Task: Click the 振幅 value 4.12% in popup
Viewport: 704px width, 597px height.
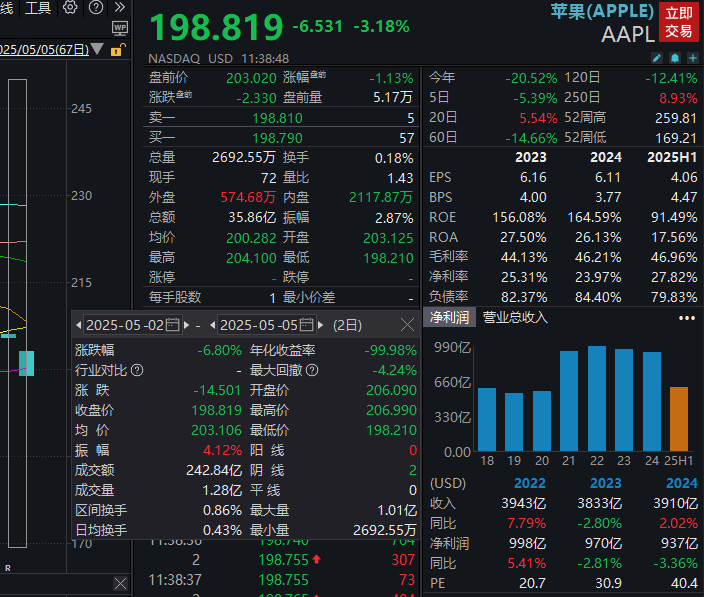Action: (x=222, y=451)
